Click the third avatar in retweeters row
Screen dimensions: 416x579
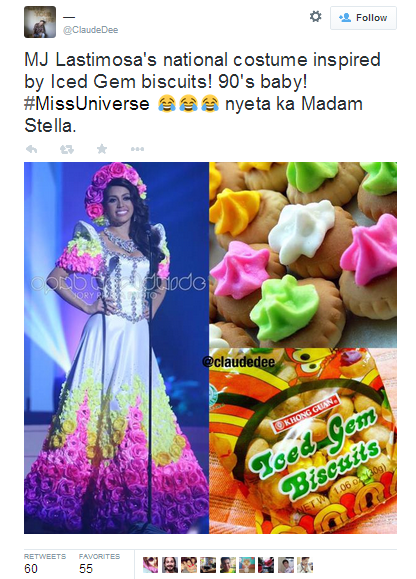189,565
